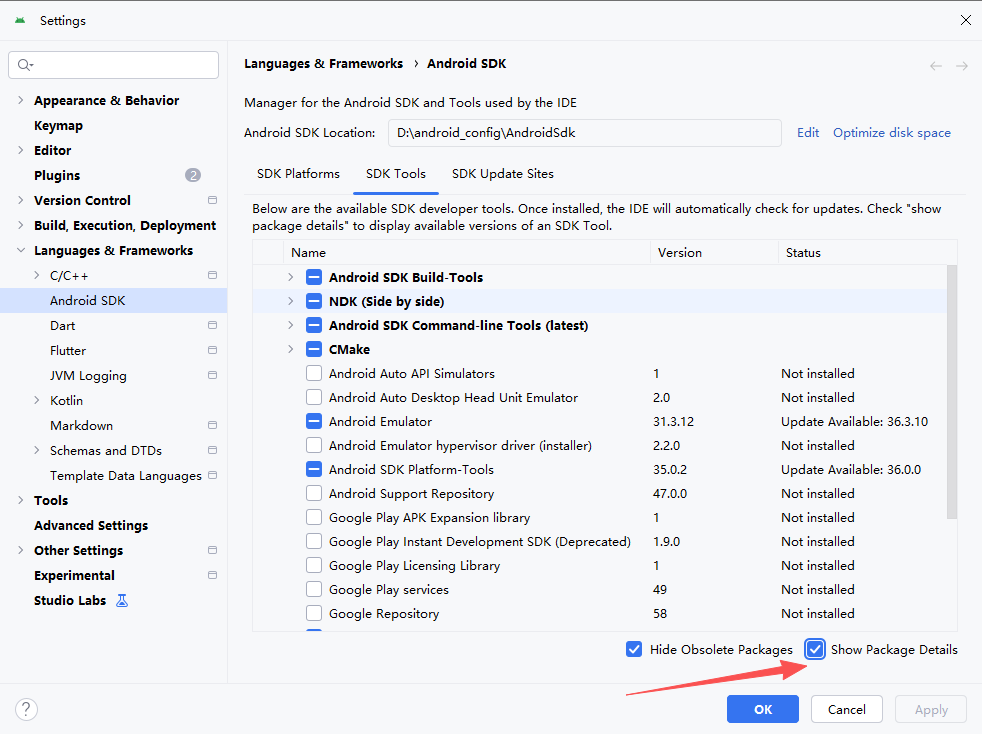Click project-level icon beside Version Control
The width and height of the screenshot is (982, 734).
tap(212, 200)
